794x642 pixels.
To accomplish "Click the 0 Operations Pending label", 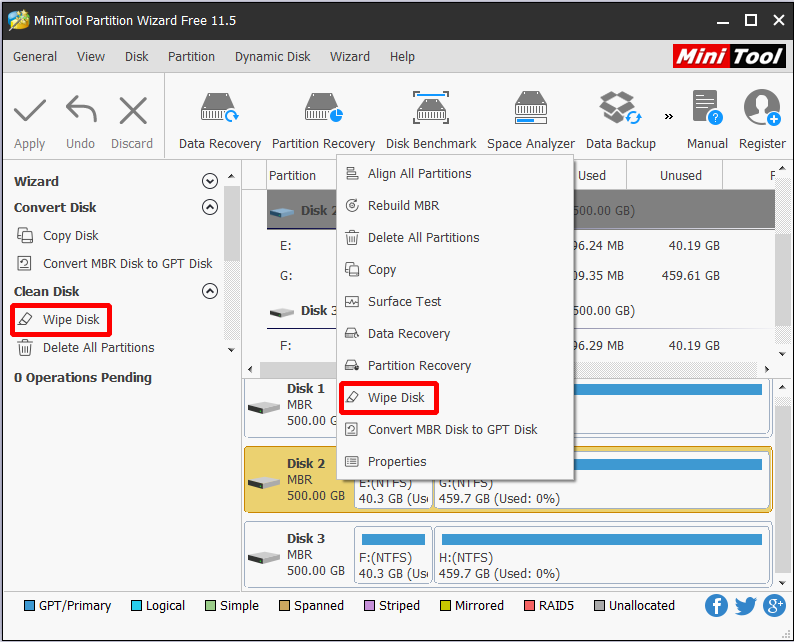I will tap(83, 378).
